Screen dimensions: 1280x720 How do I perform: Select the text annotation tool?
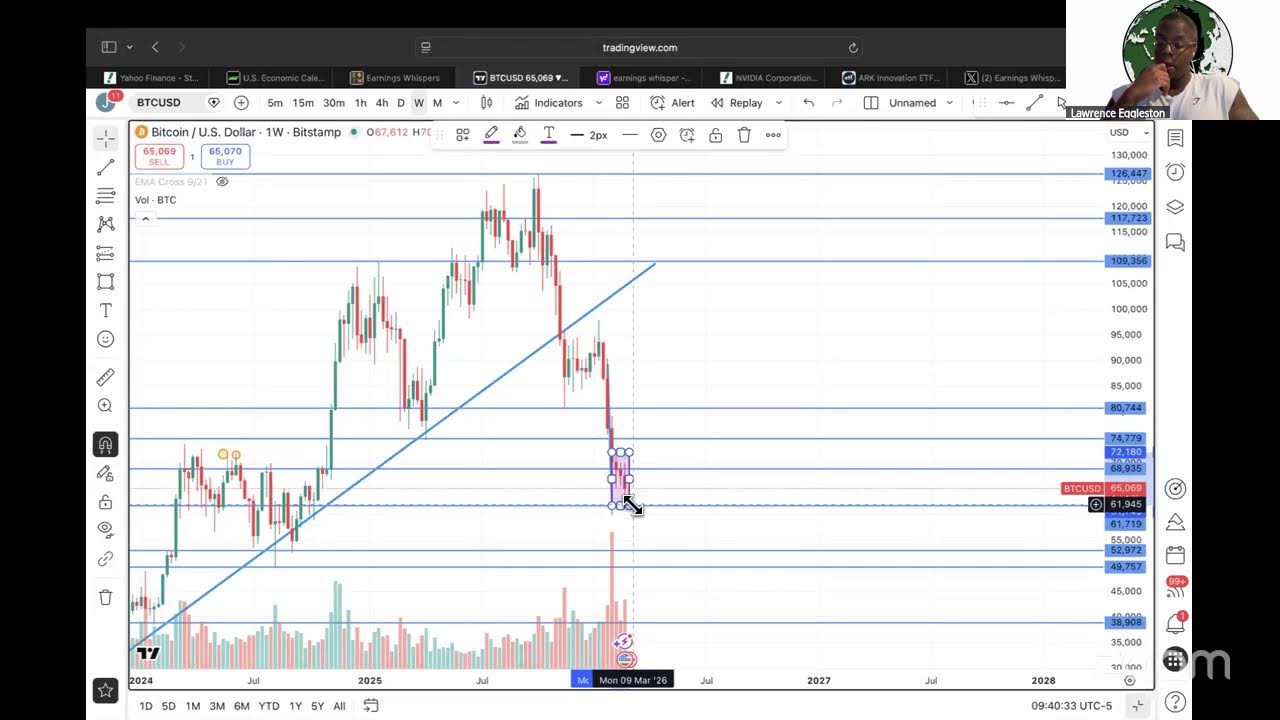[105, 311]
